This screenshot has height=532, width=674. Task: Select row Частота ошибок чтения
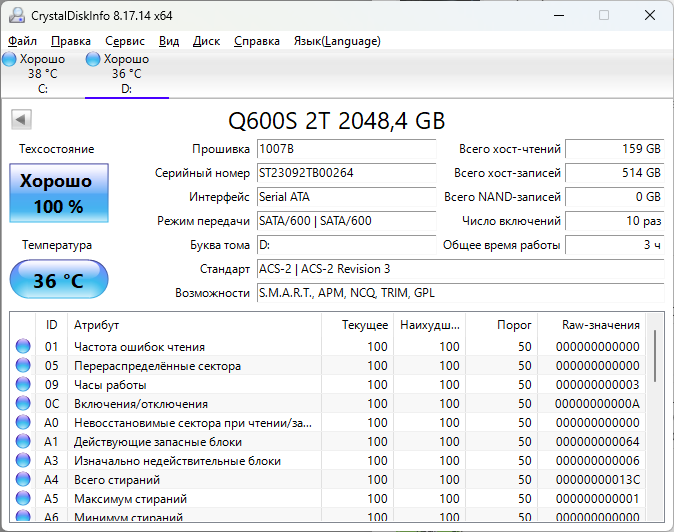click(328, 346)
